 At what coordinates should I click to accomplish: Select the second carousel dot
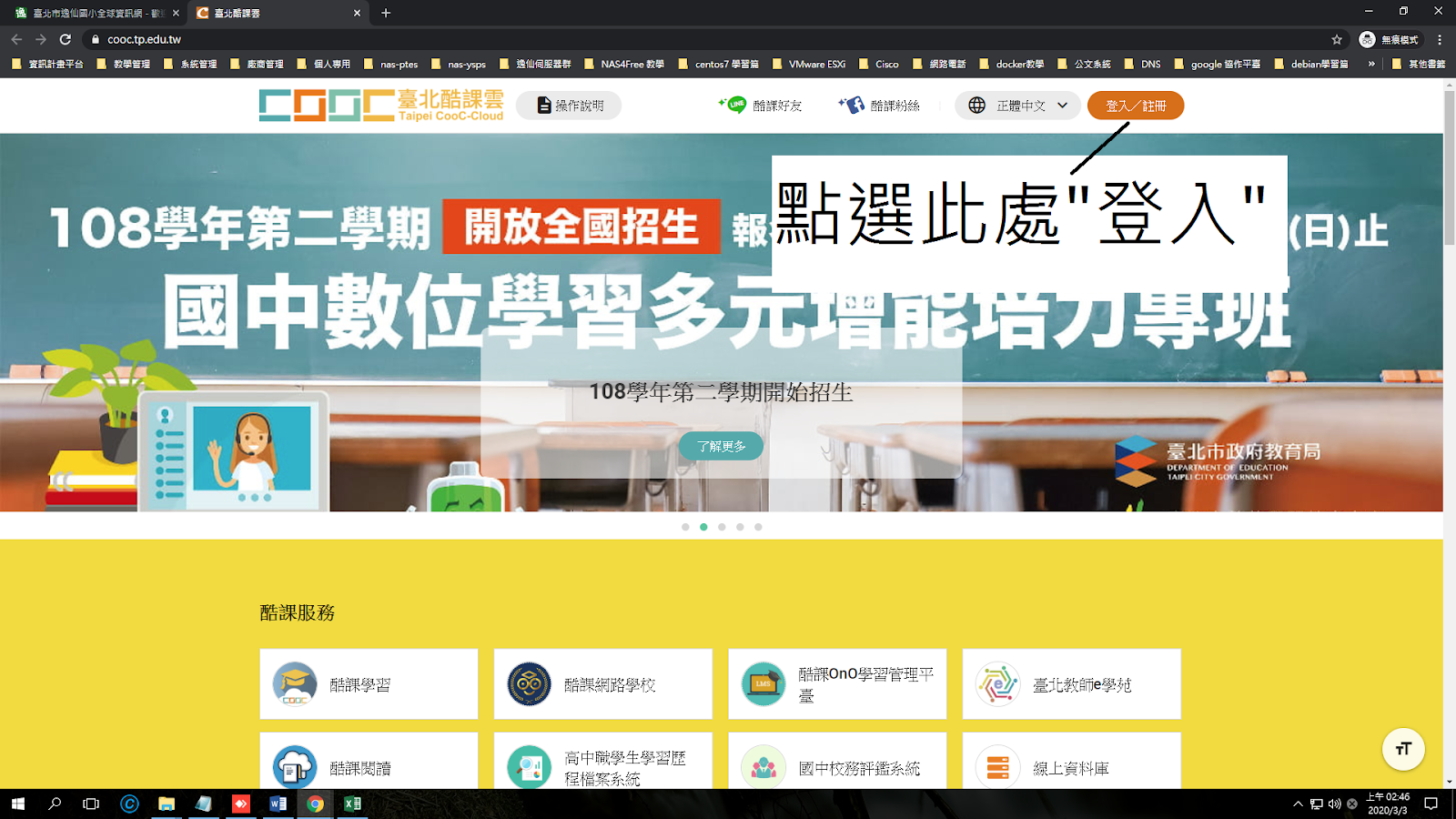(x=703, y=527)
